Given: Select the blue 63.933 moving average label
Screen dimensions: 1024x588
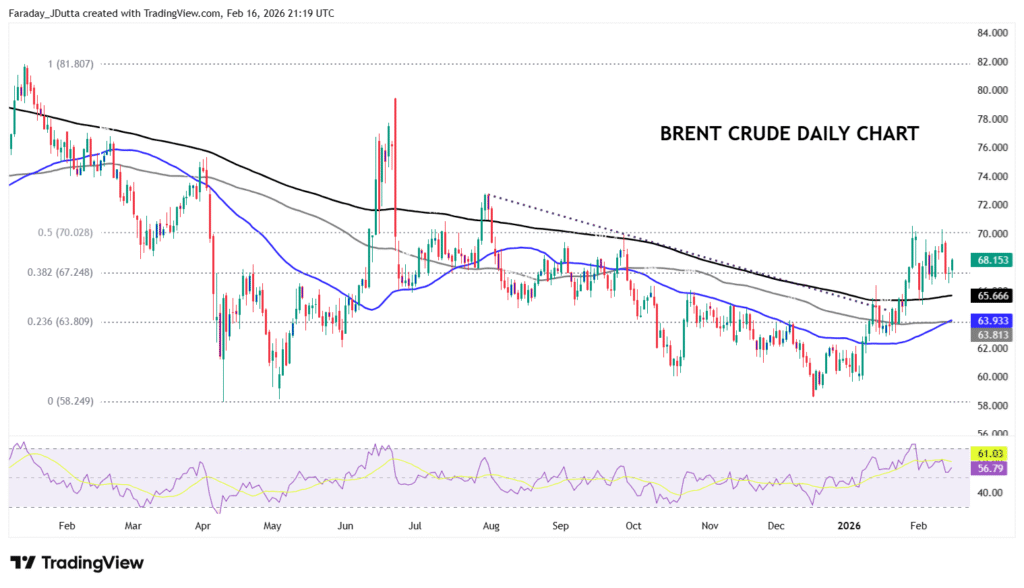Looking at the screenshot, I should [991, 320].
